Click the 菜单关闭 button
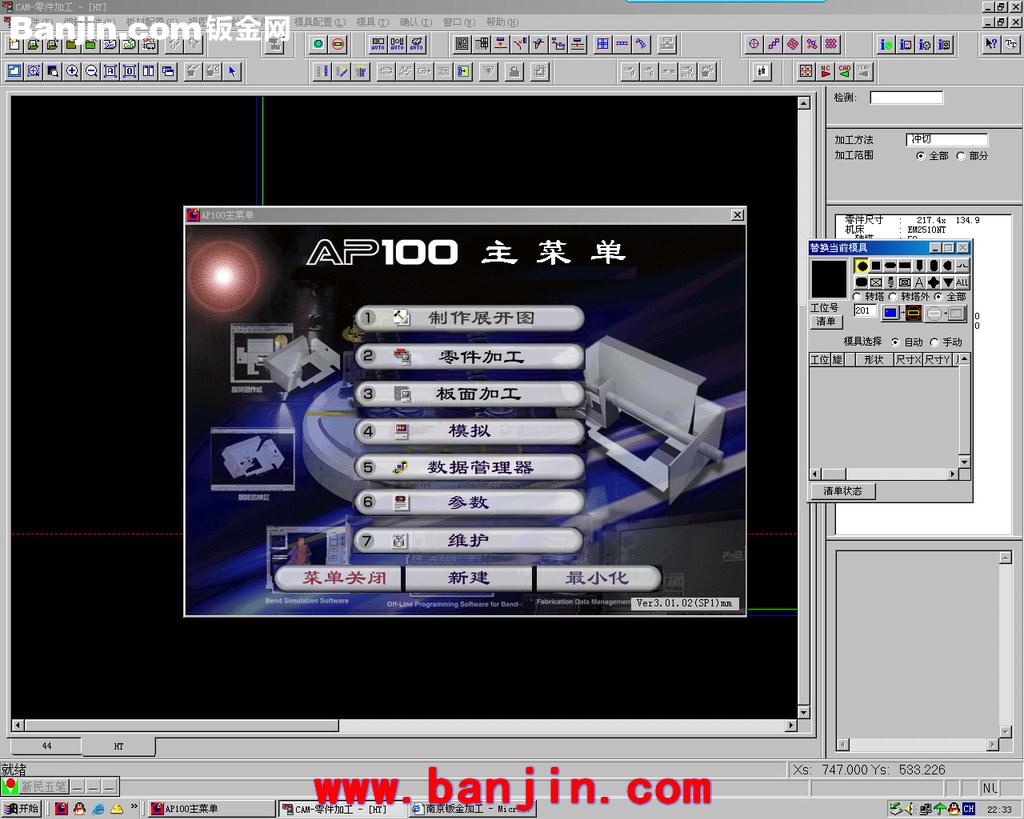The image size is (1024, 819). click(339, 578)
